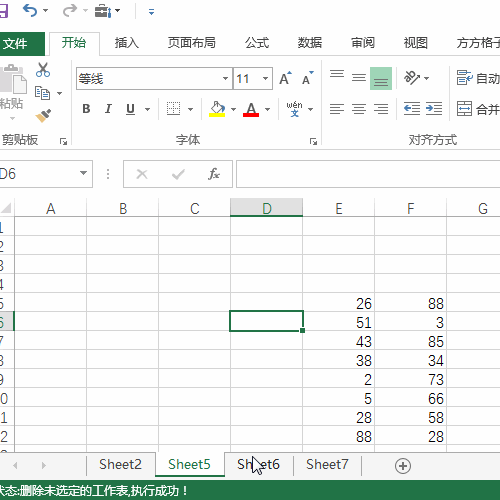Click the Insert Function fx icon
This screenshot has width=500, height=500.
pyautogui.click(x=214, y=174)
